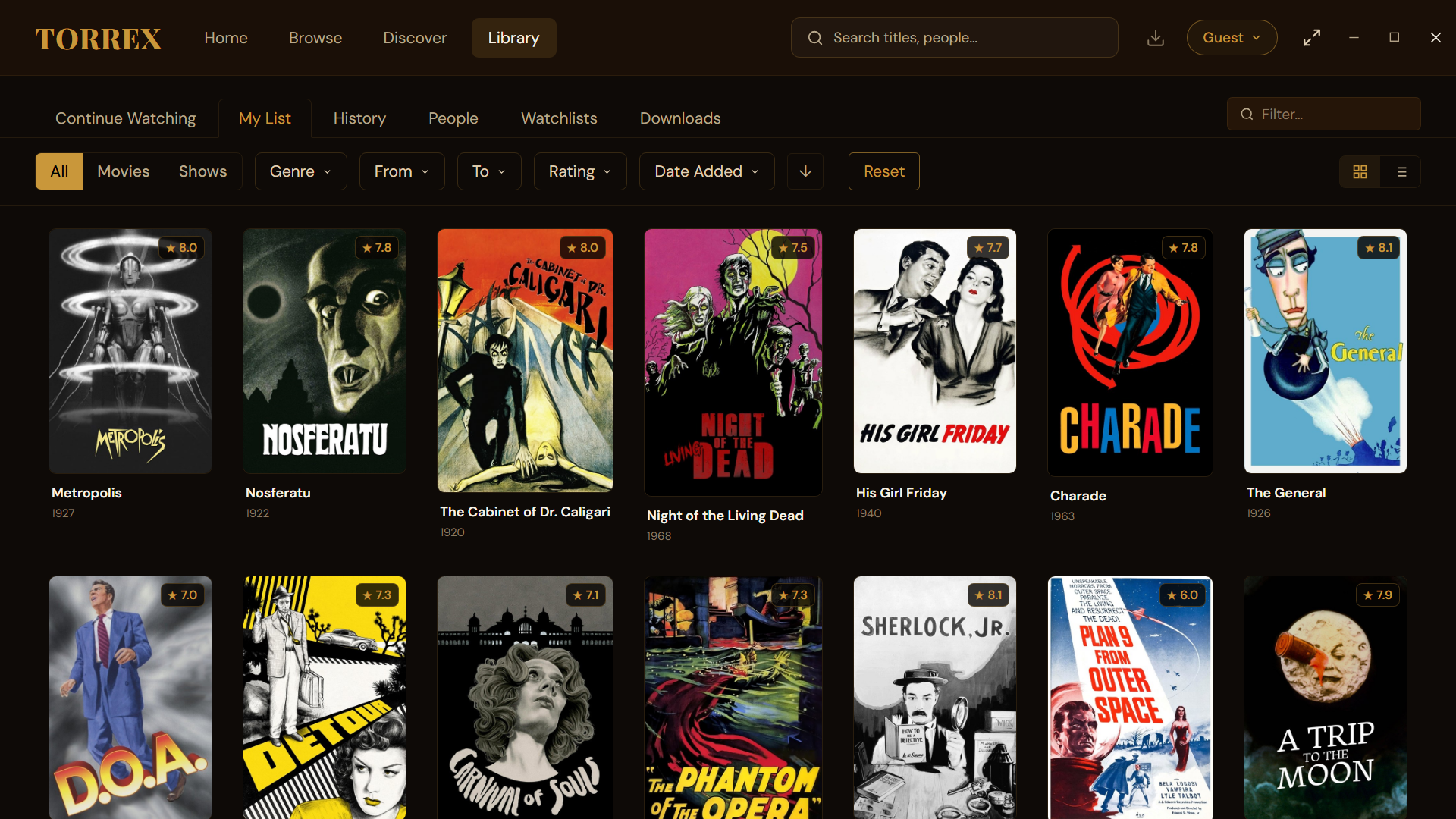
Task: Reverse sort order with the down arrow
Action: coord(805,171)
